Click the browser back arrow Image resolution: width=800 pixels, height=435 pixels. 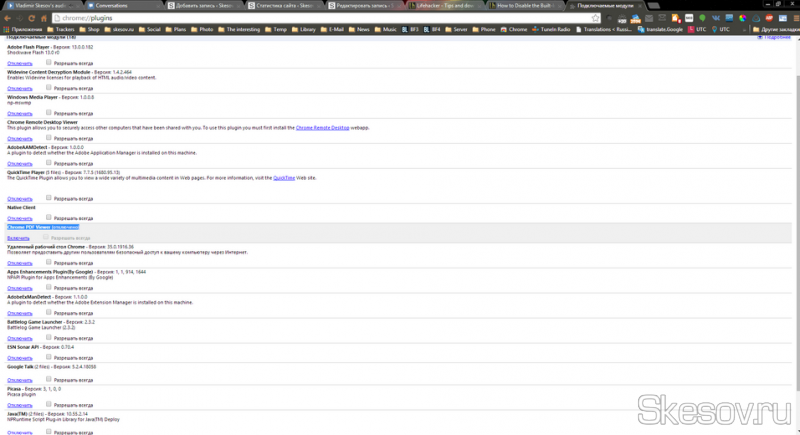[x=6, y=17]
